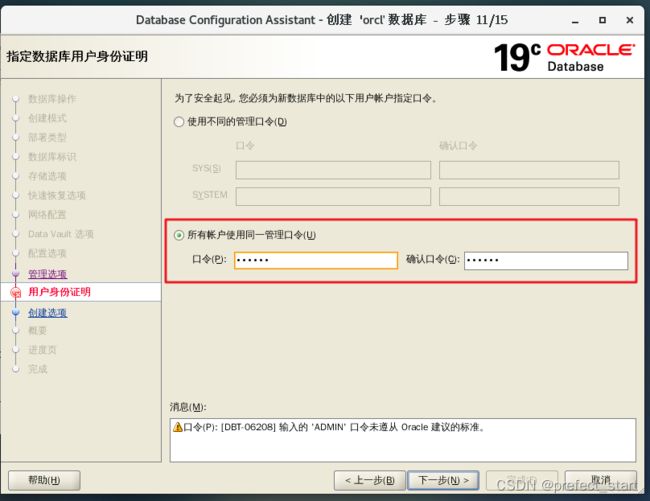Click DBT-06208 warning message text

click(x=334, y=427)
